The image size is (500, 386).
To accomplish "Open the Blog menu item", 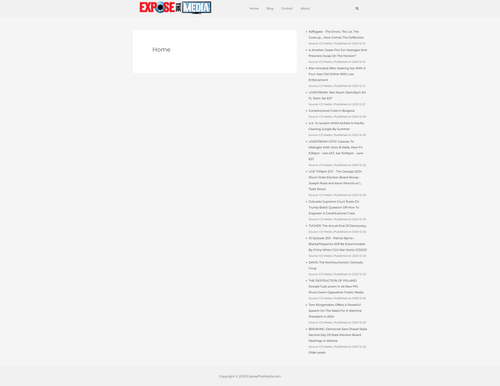I will pos(270,9).
